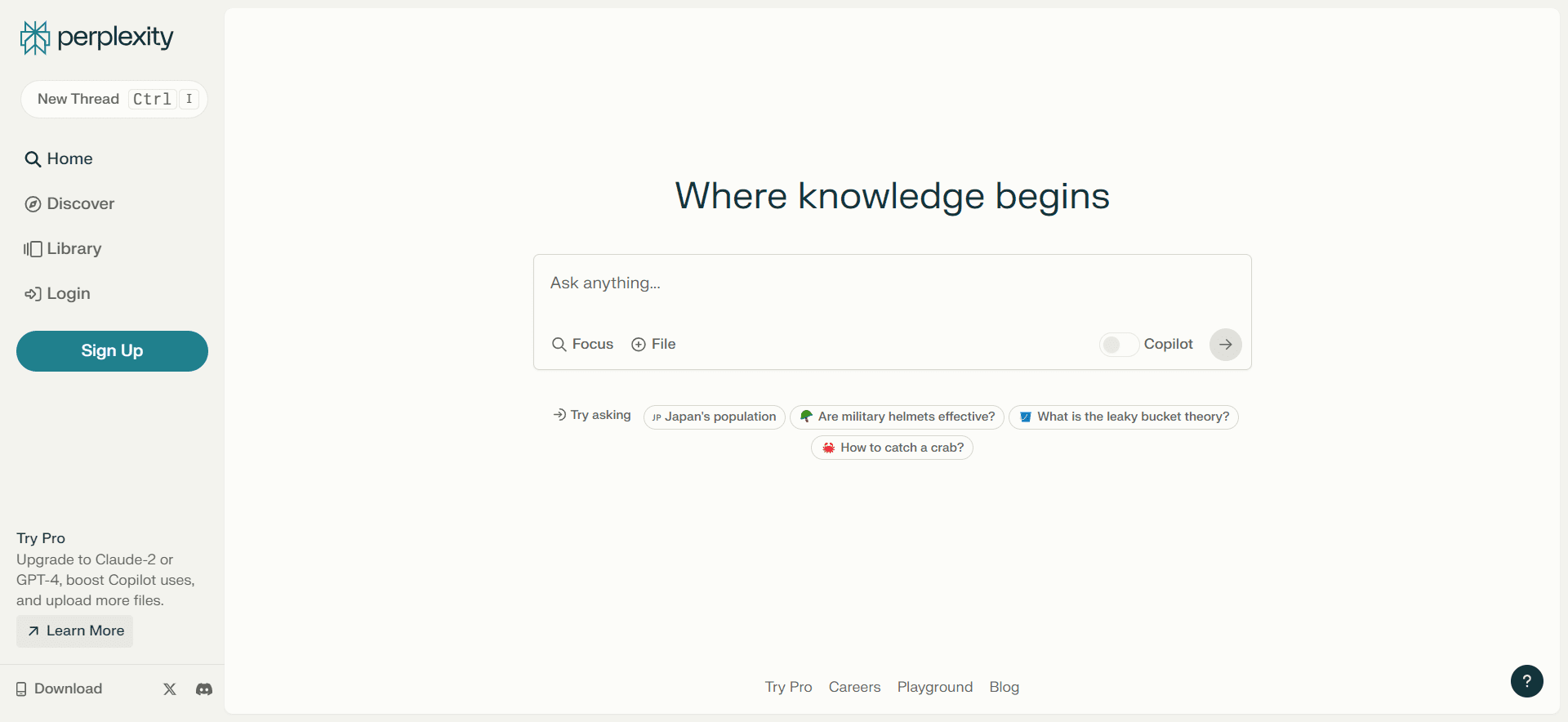This screenshot has height=722, width=1568.
Task: Click the help question mark button
Action: tap(1526, 681)
